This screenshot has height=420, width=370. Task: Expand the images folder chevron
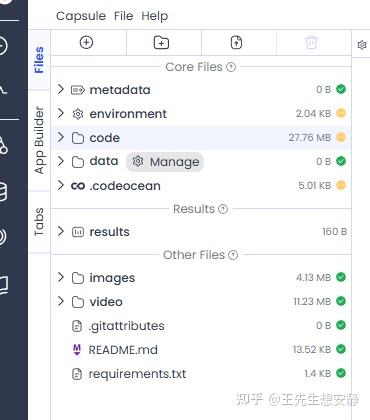61,277
